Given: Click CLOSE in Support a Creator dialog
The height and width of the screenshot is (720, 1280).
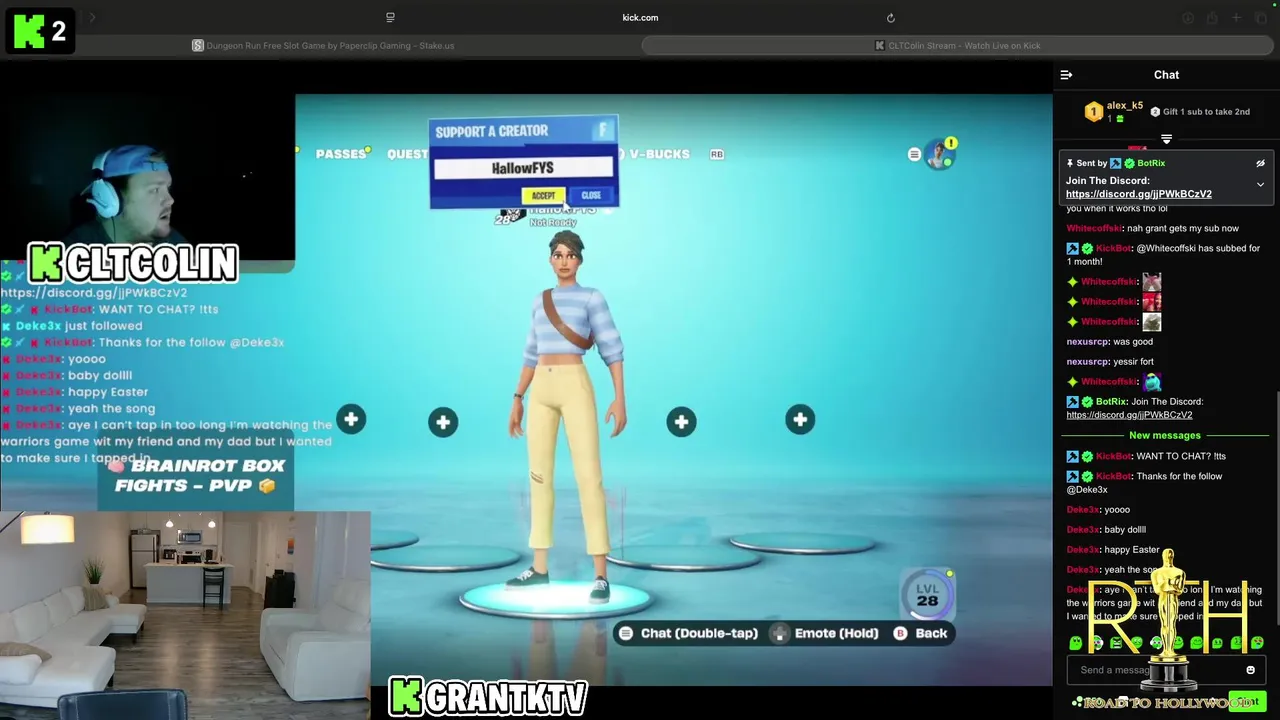Looking at the screenshot, I should click(591, 196).
